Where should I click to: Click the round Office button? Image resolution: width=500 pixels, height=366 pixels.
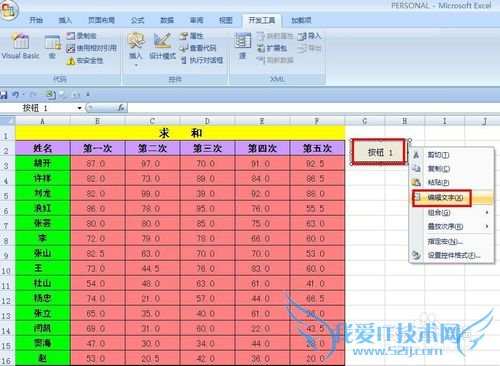coord(9,10)
